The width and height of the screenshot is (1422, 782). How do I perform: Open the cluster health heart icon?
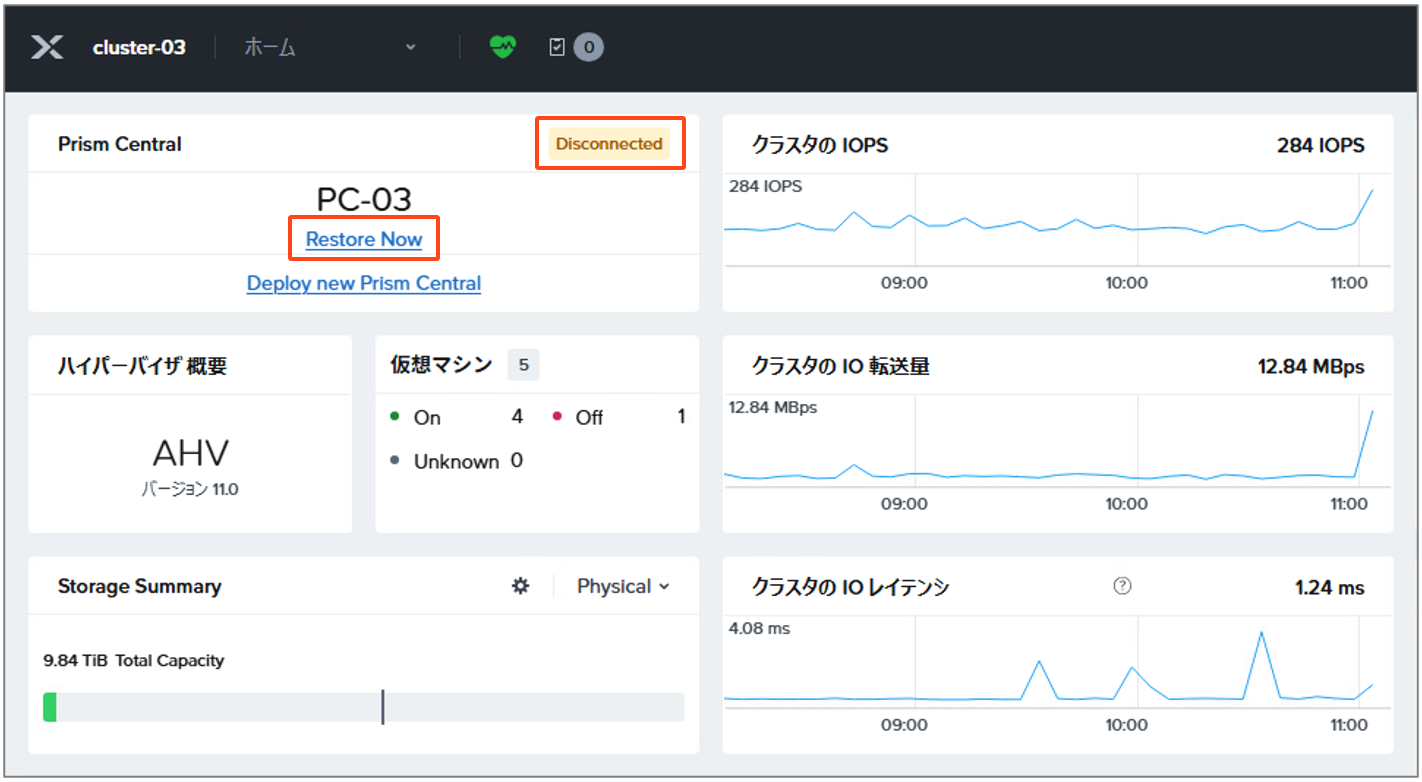[x=502, y=47]
